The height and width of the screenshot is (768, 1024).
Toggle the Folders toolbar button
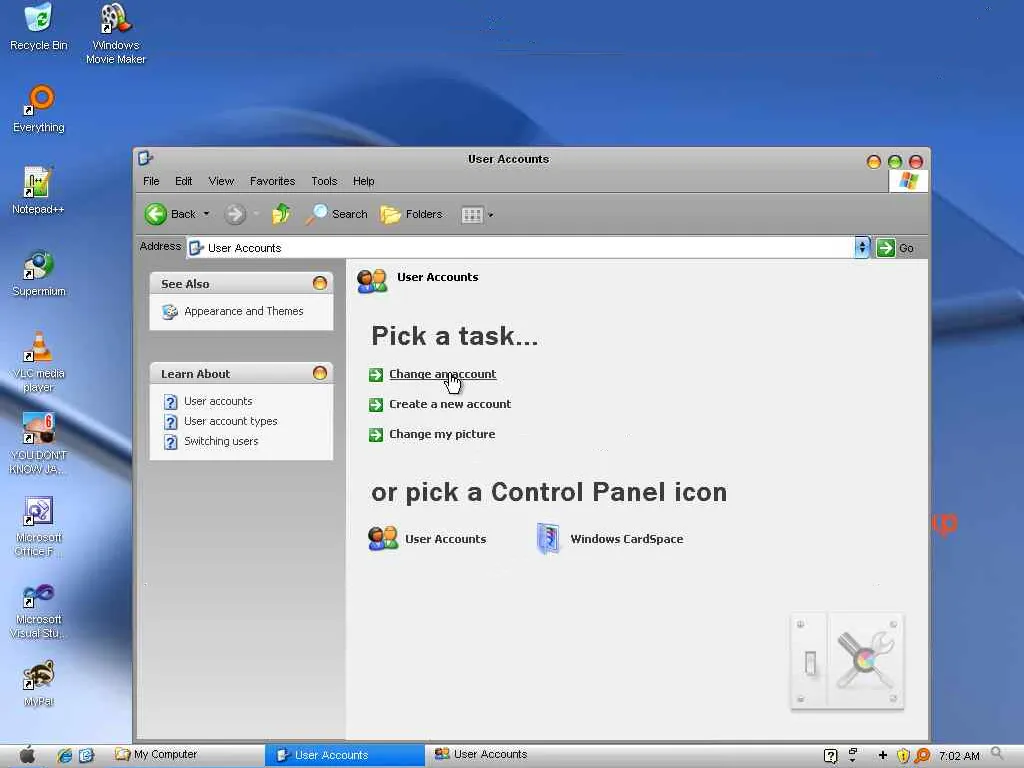pos(411,214)
